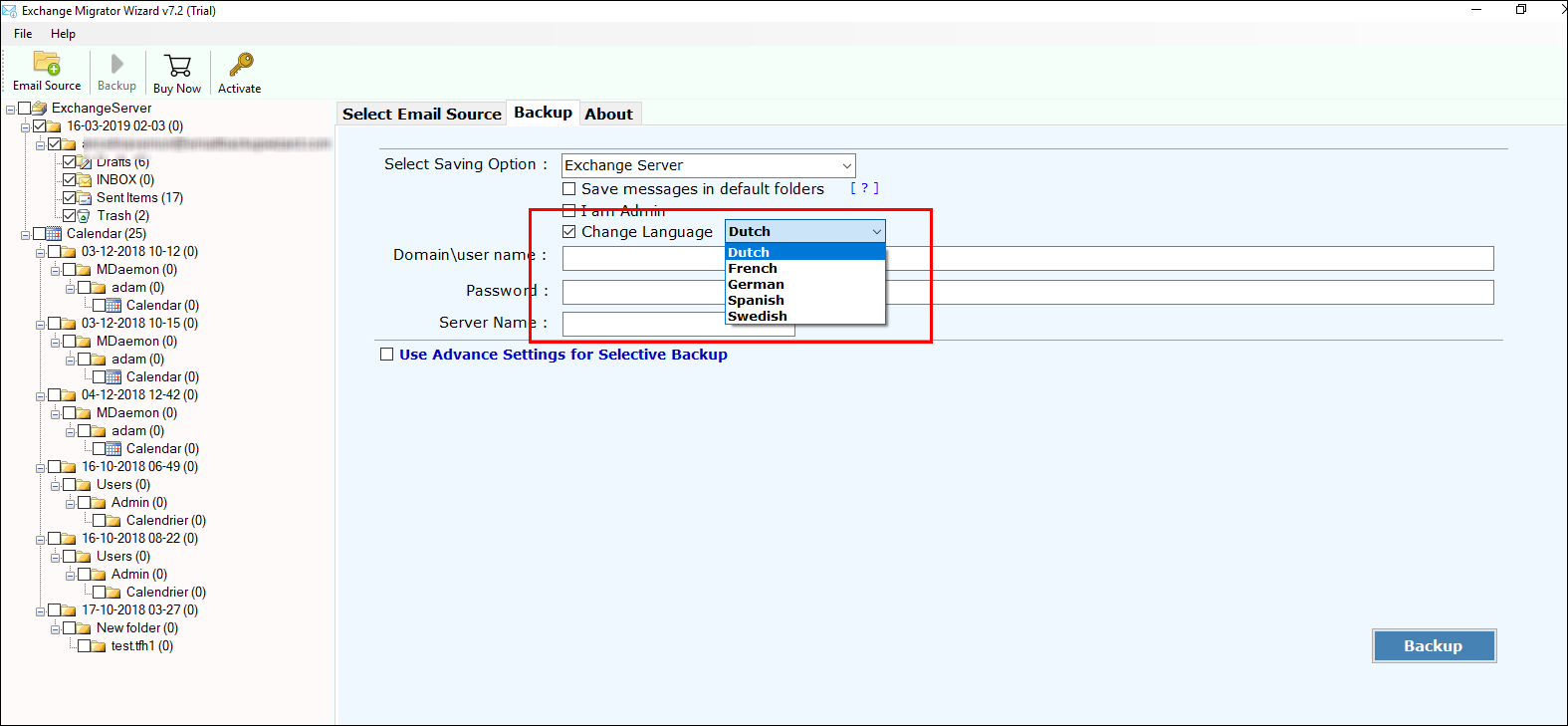
Task: Click the Server Name input field
Action: pos(678,324)
